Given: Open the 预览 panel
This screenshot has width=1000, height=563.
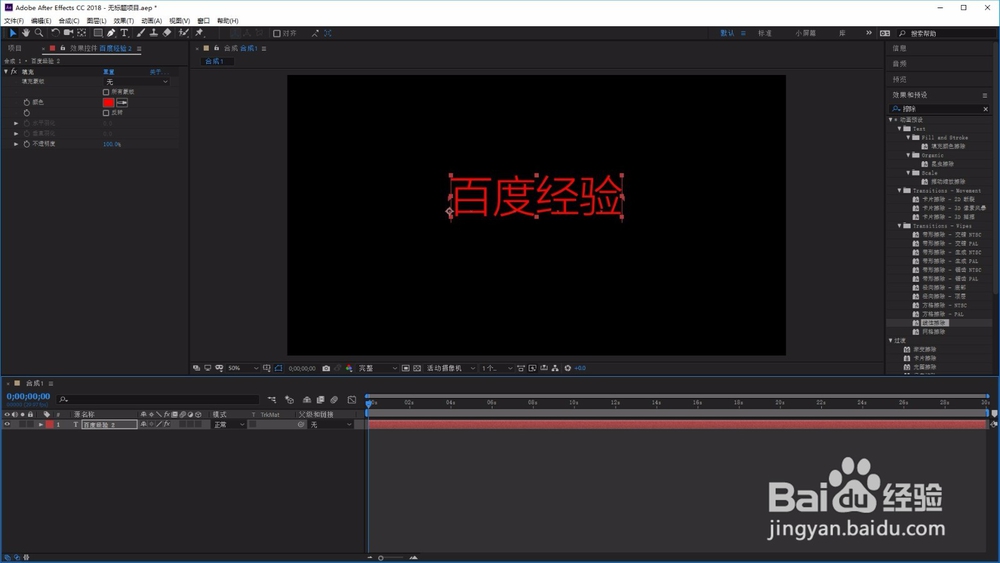Looking at the screenshot, I should [x=899, y=80].
